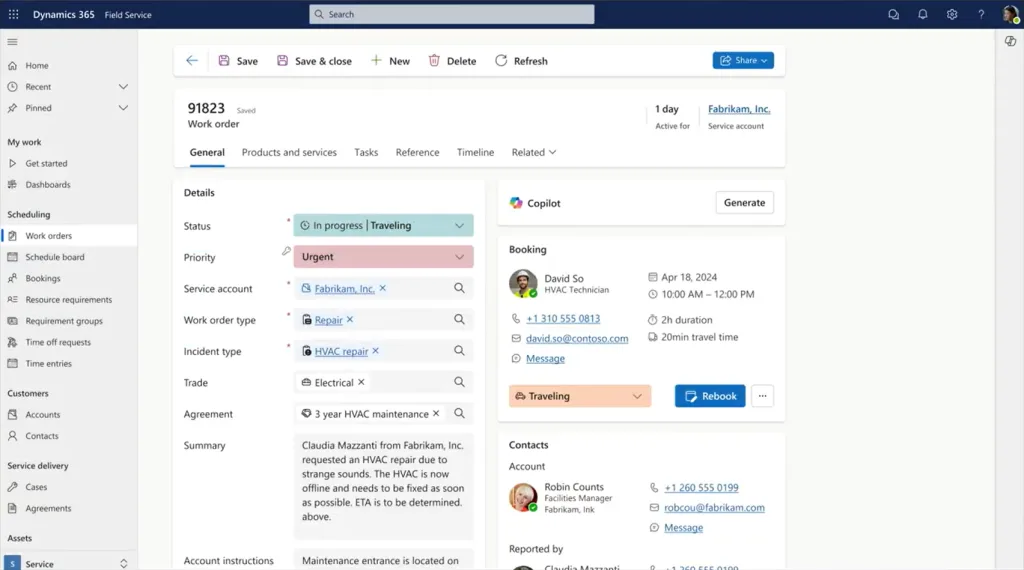Screen dimensions: 1024x570
Task: Click the Copilot Generate button
Action: point(744,202)
